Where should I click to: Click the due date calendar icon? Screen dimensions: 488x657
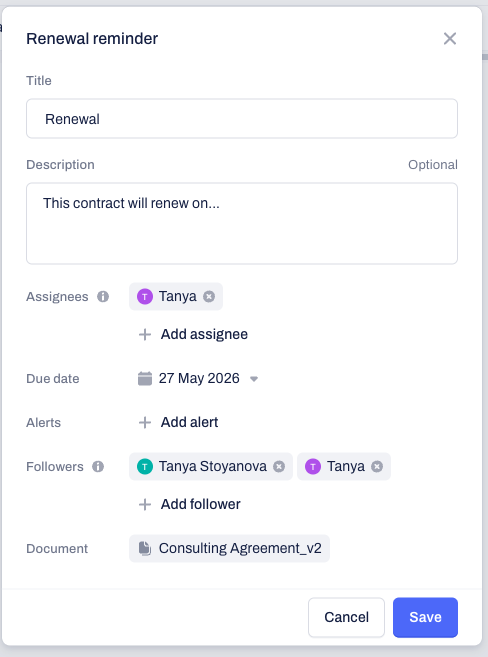(145, 378)
